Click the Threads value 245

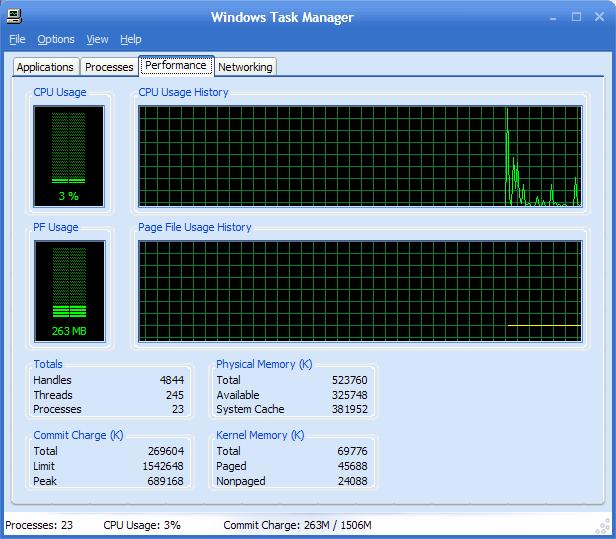click(175, 395)
